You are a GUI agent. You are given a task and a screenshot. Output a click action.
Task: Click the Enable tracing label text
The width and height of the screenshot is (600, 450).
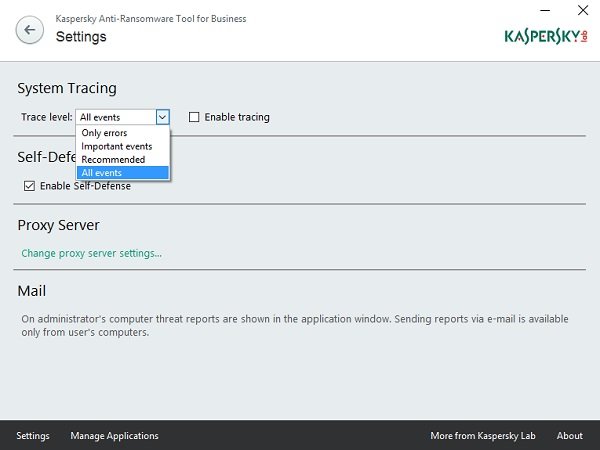[237, 117]
